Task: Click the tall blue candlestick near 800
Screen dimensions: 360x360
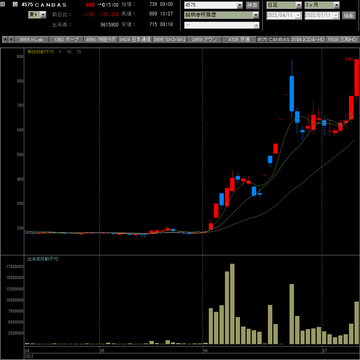Action: (x=292, y=93)
